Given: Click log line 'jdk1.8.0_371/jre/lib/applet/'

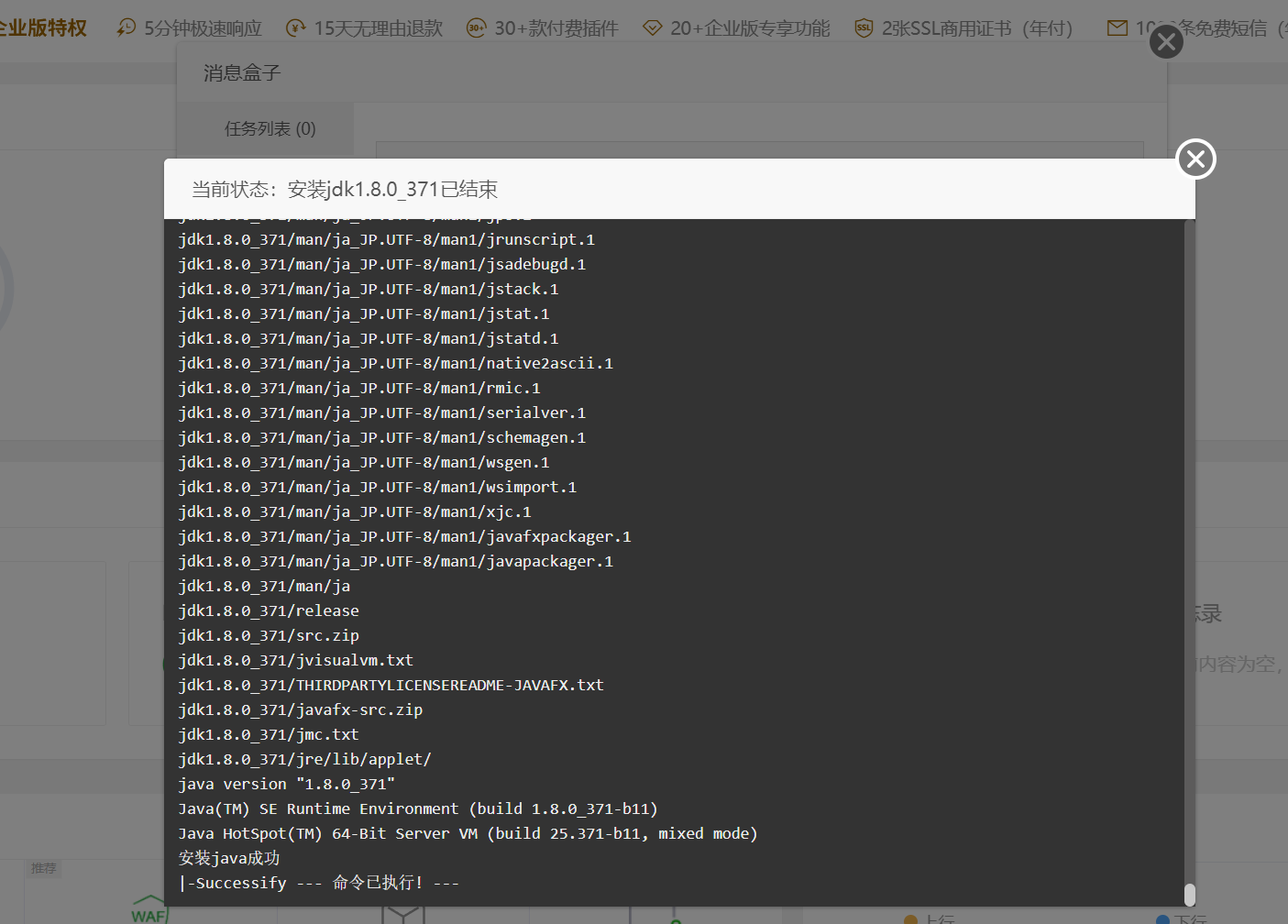Looking at the screenshot, I should click(304, 760).
